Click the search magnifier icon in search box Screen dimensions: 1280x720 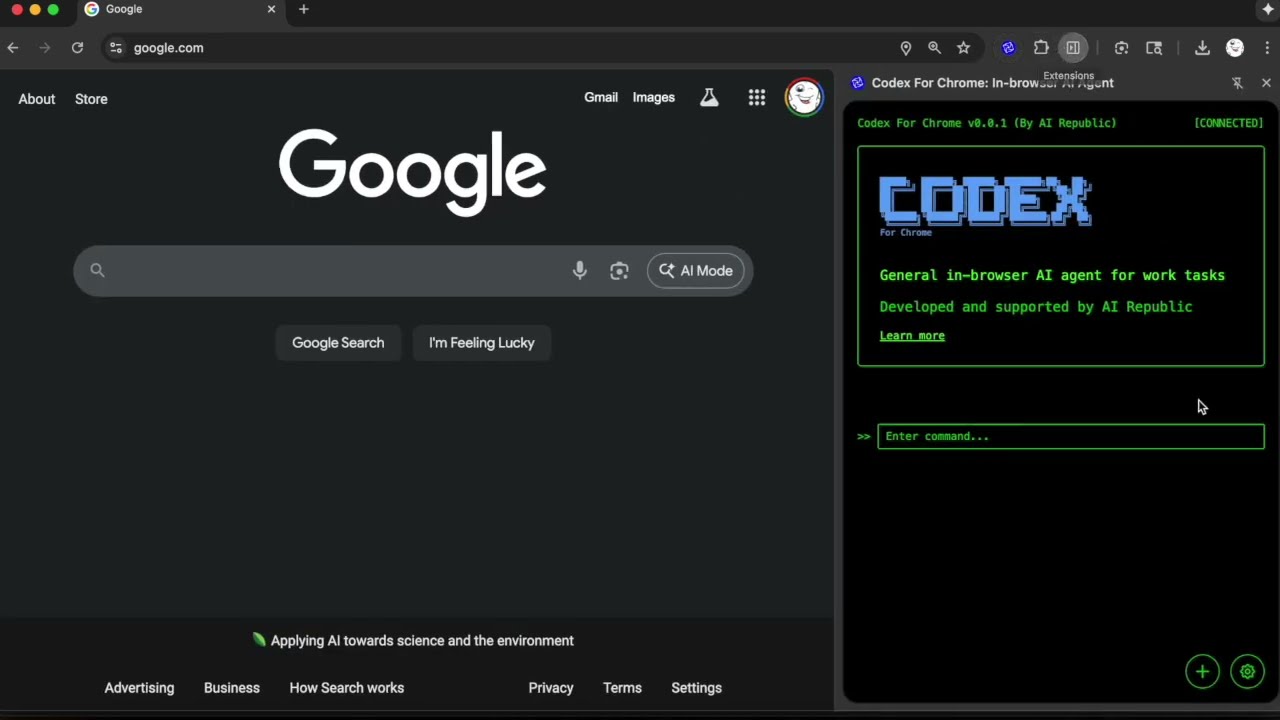(97, 270)
